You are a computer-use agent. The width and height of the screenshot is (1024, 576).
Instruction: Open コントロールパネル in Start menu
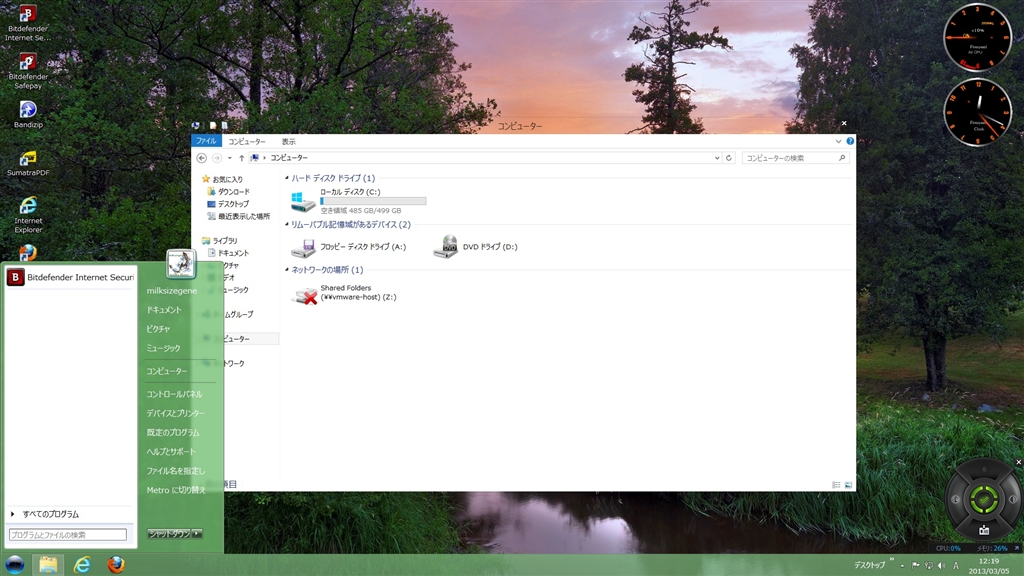pos(174,394)
